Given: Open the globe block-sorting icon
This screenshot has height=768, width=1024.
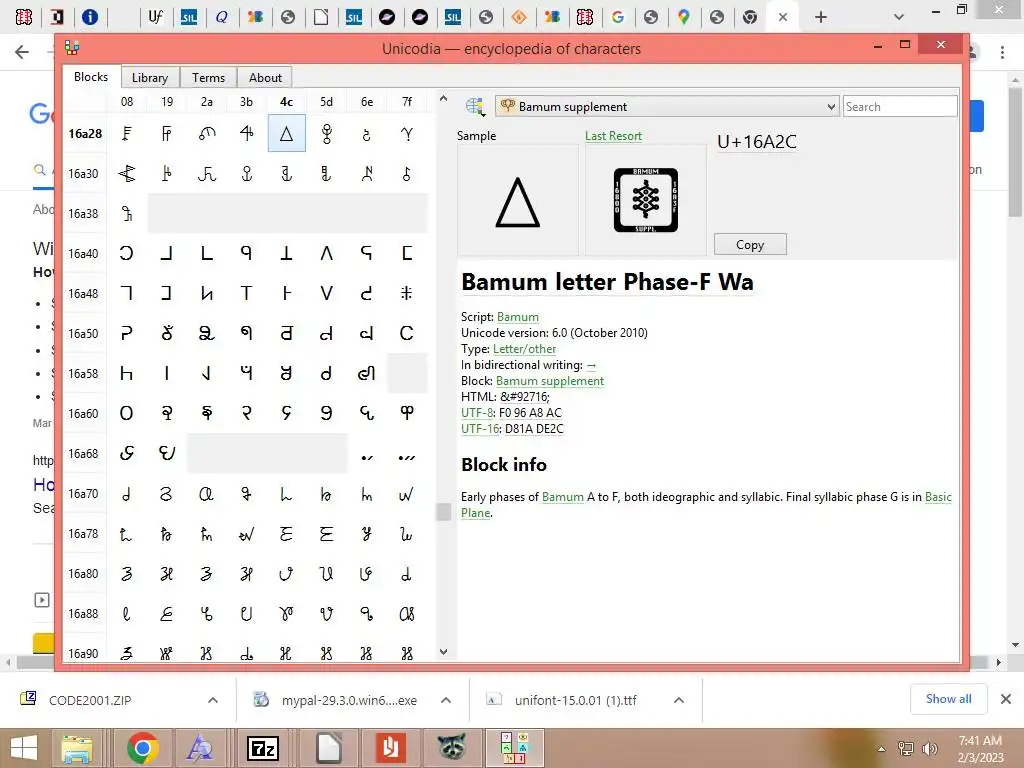Looking at the screenshot, I should (x=475, y=106).
